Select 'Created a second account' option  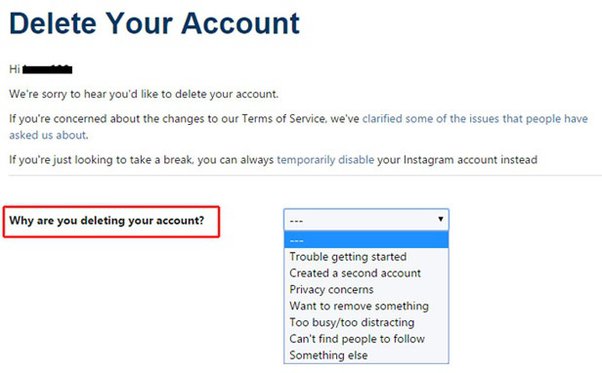(x=355, y=273)
